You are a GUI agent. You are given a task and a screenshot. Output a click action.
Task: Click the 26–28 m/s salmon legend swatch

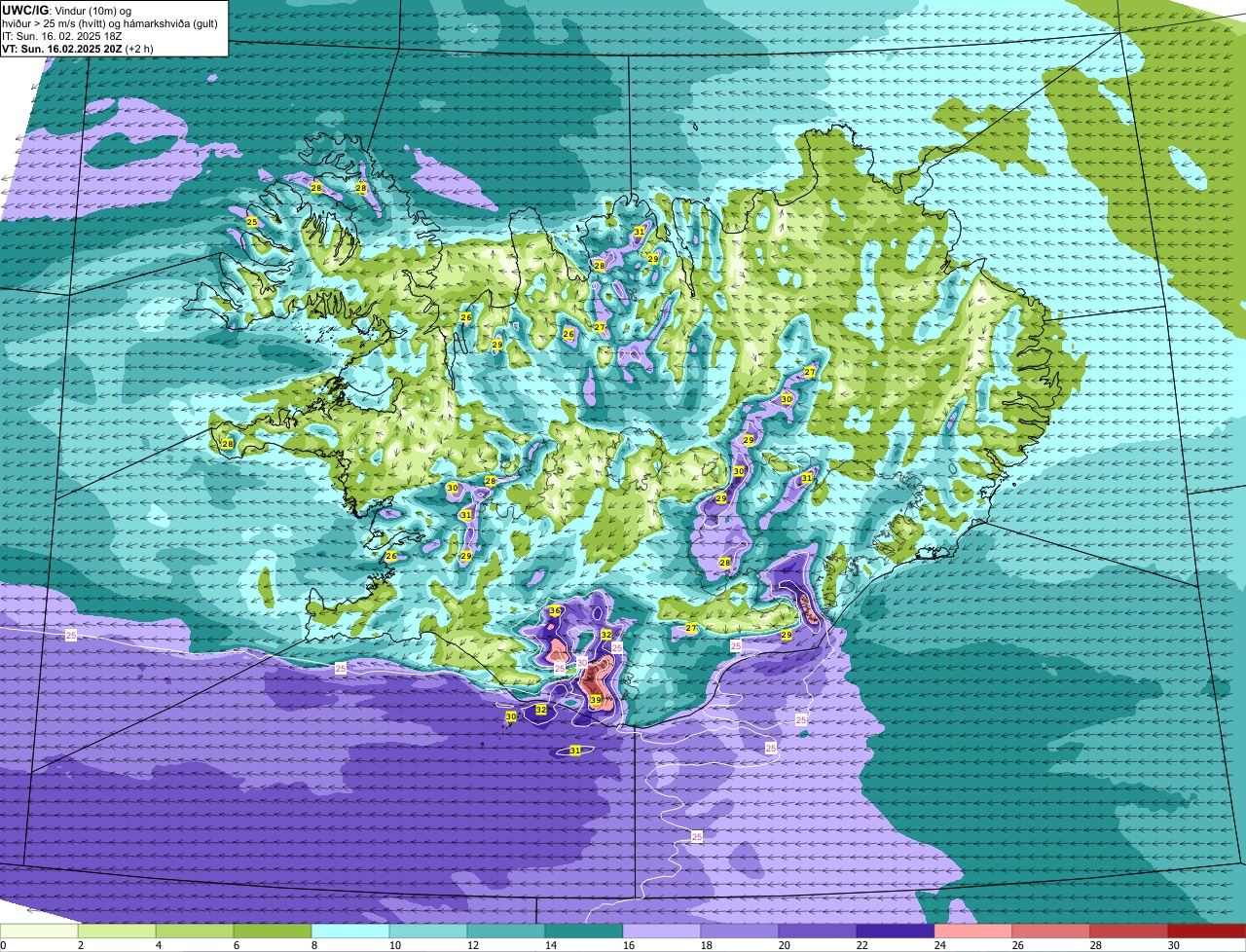click(x=1051, y=932)
